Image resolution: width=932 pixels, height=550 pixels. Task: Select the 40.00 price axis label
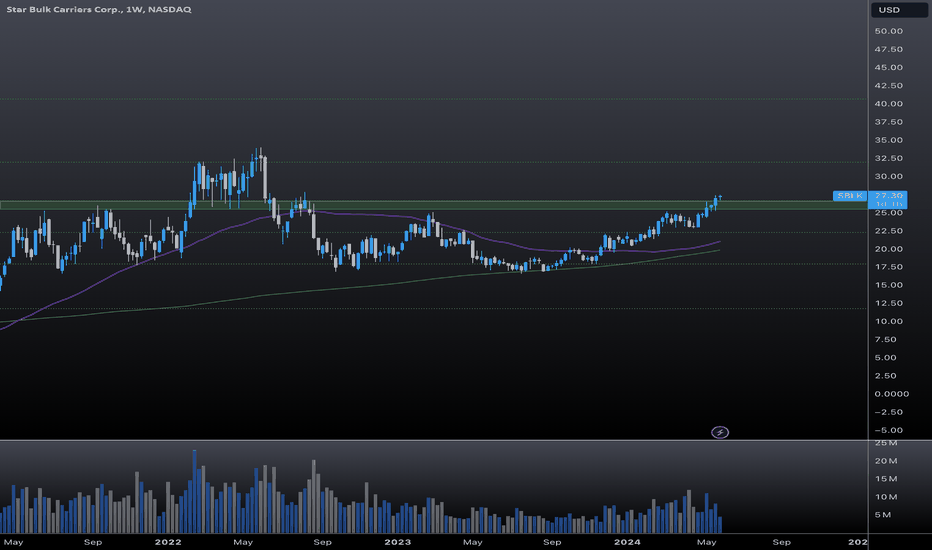[x=888, y=103]
